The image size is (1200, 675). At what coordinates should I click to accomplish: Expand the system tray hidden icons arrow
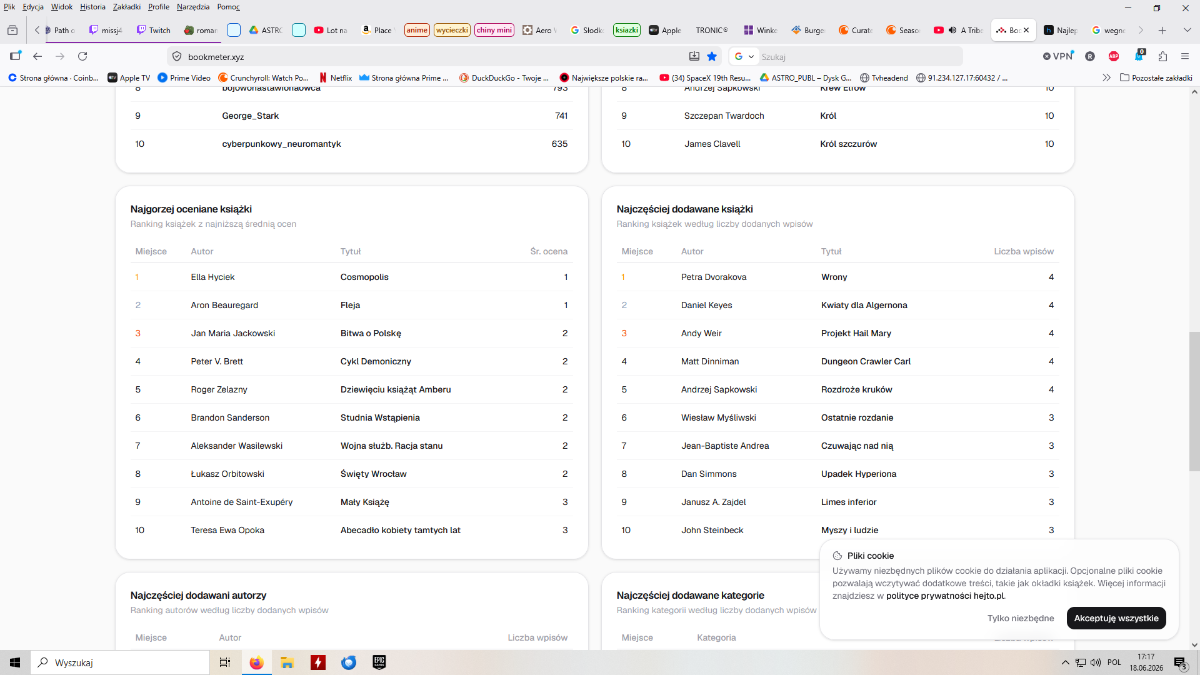[1065, 662]
